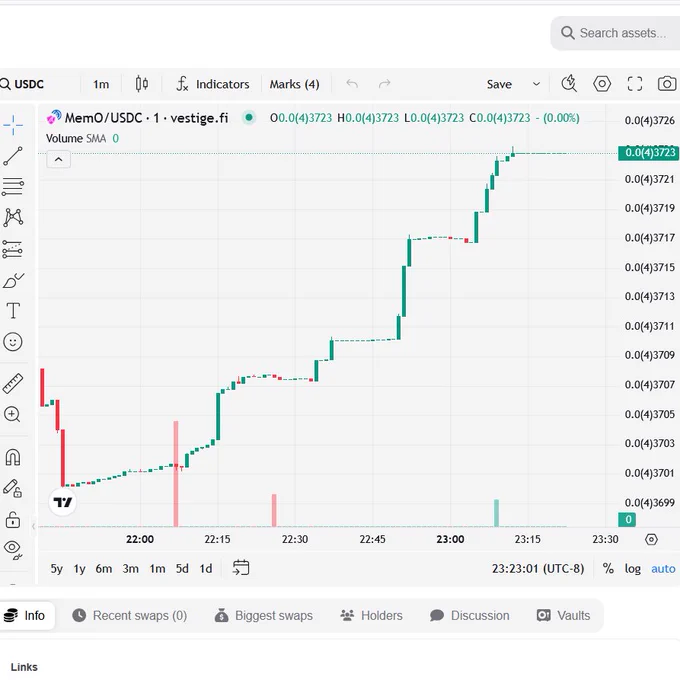Open the emoji icons tool
This screenshot has width=680, height=680.
click(x=13, y=342)
